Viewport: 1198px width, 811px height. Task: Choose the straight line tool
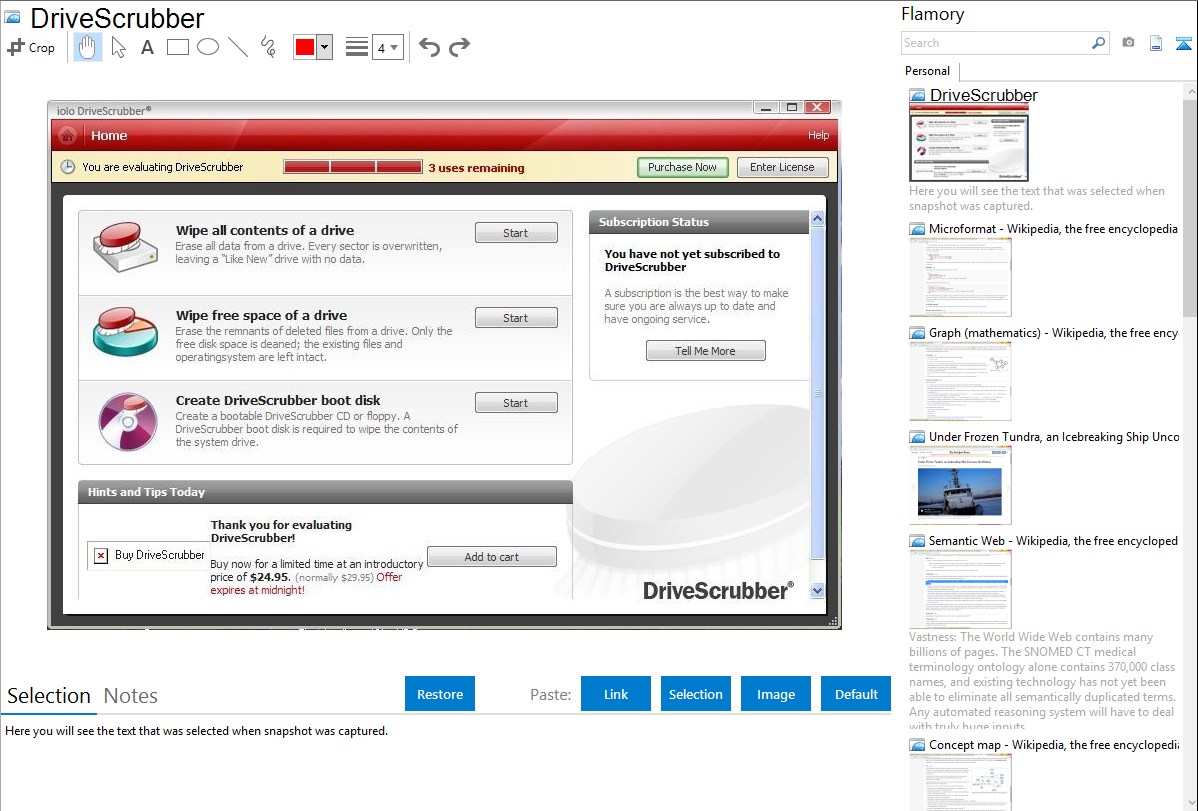tap(238, 47)
